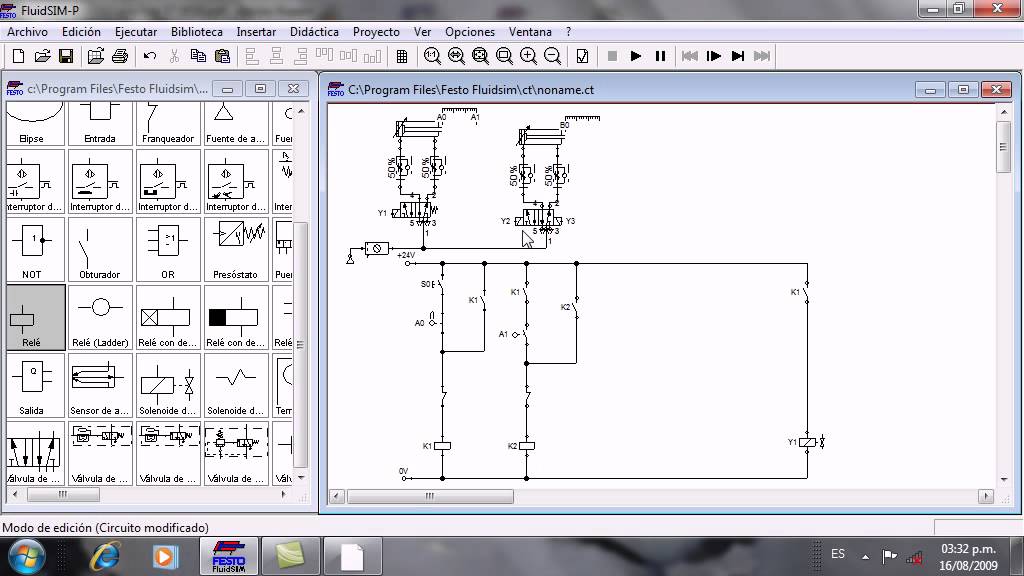Image resolution: width=1024 pixels, height=576 pixels.
Task: Open print preview icon
Action: [x=96, y=56]
